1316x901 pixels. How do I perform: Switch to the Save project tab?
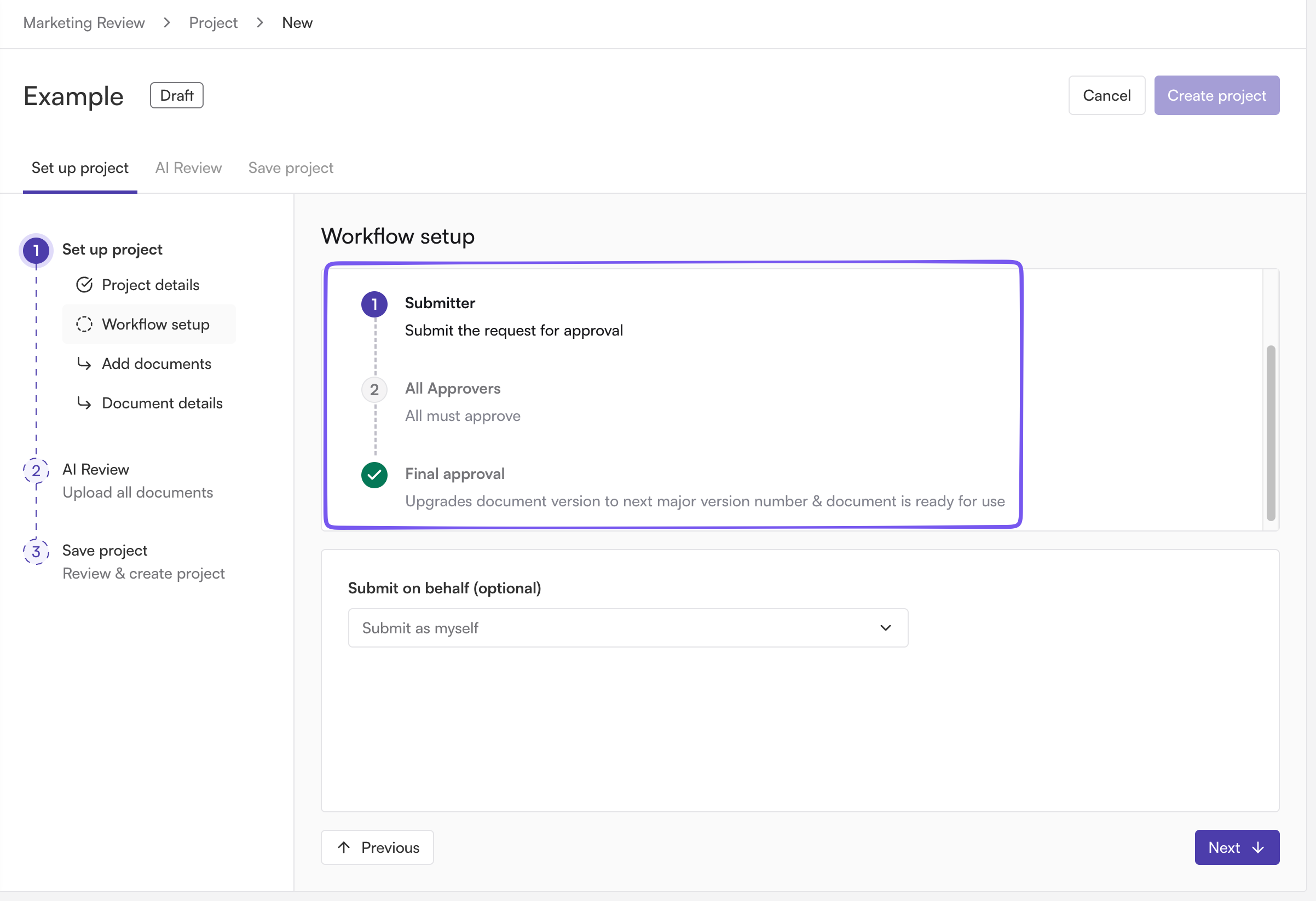291,168
